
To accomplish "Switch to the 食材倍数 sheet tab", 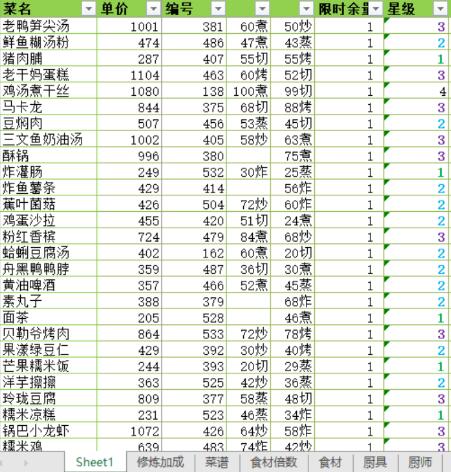I will tap(274, 462).
